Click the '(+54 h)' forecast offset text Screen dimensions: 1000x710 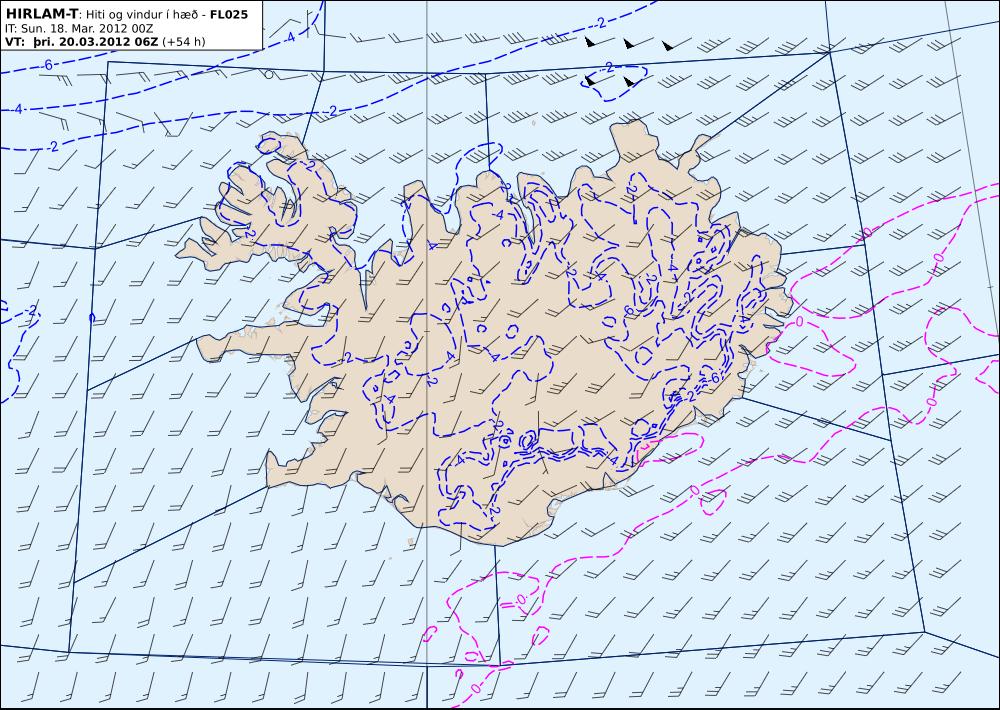(184, 42)
